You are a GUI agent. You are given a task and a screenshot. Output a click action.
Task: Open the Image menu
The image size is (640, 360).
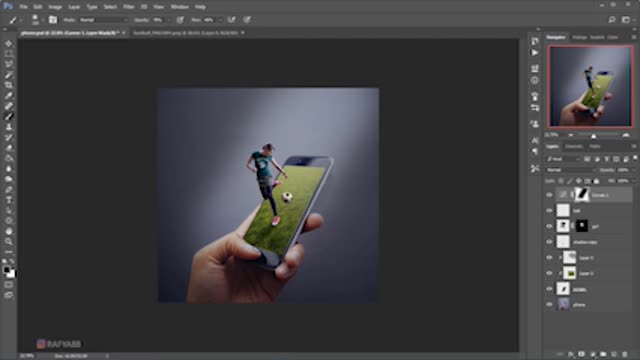click(55, 7)
